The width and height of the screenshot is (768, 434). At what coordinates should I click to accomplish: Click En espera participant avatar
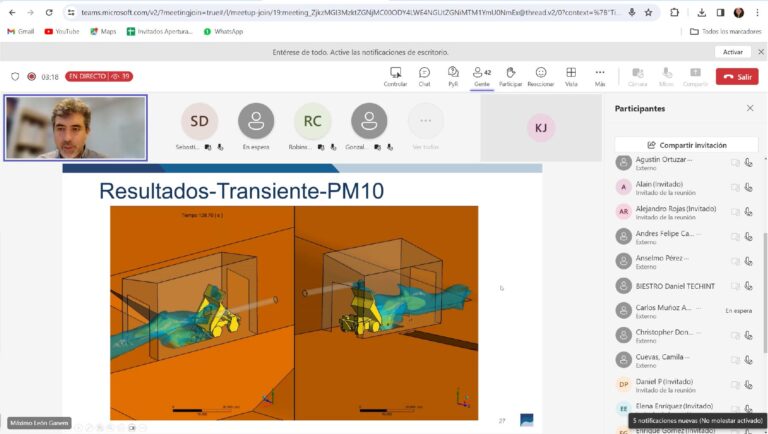click(256, 121)
